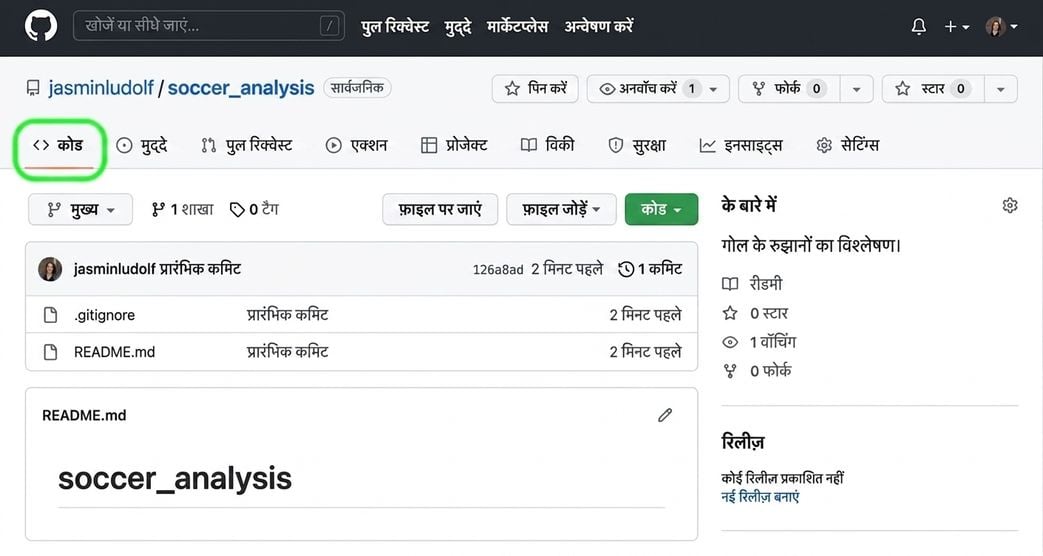
Task: Open the रिलीज़ section heading
Action: click(743, 442)
